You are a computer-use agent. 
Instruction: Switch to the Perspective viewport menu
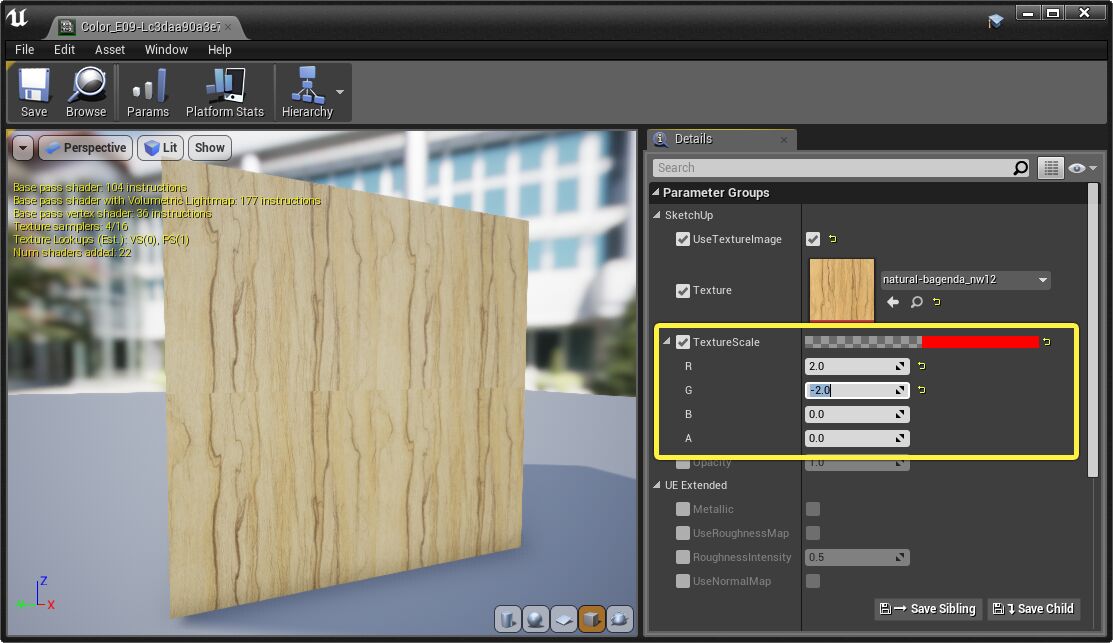85,147
